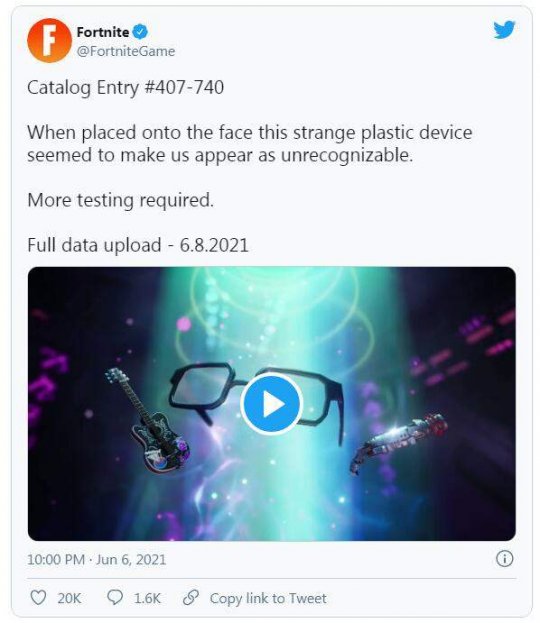The image size is (540, 623).
Task: Open replies via speech bubble icon
Action: (115, 597)
